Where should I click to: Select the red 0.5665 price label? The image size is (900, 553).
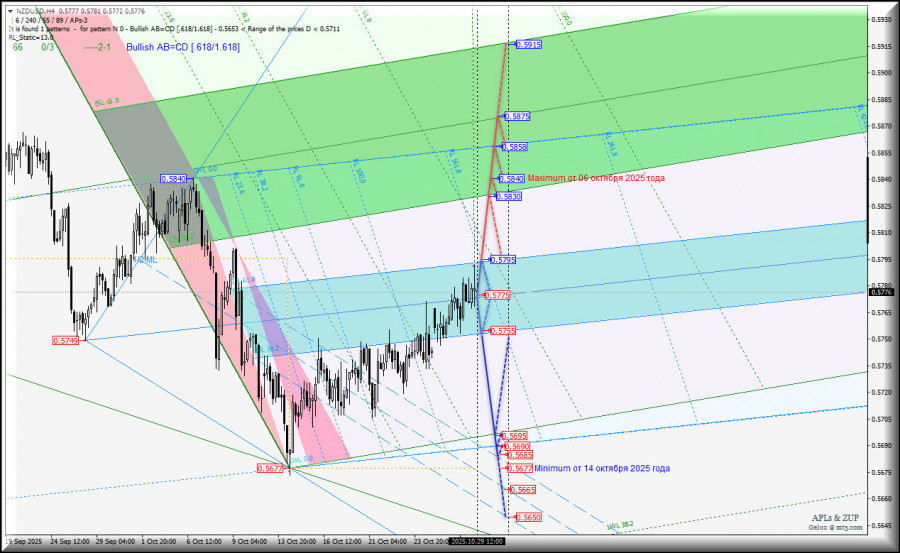pos(523,490)
